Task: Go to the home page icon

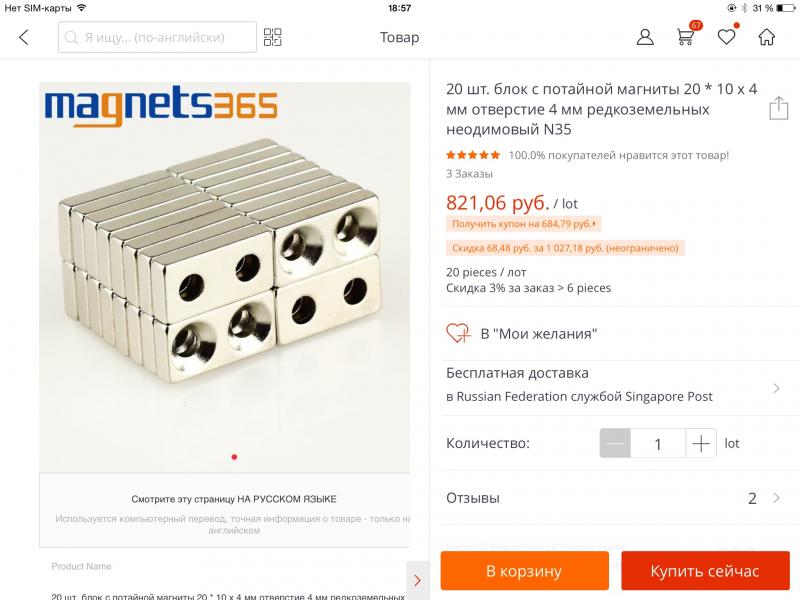Action: (x=766, y=38)
